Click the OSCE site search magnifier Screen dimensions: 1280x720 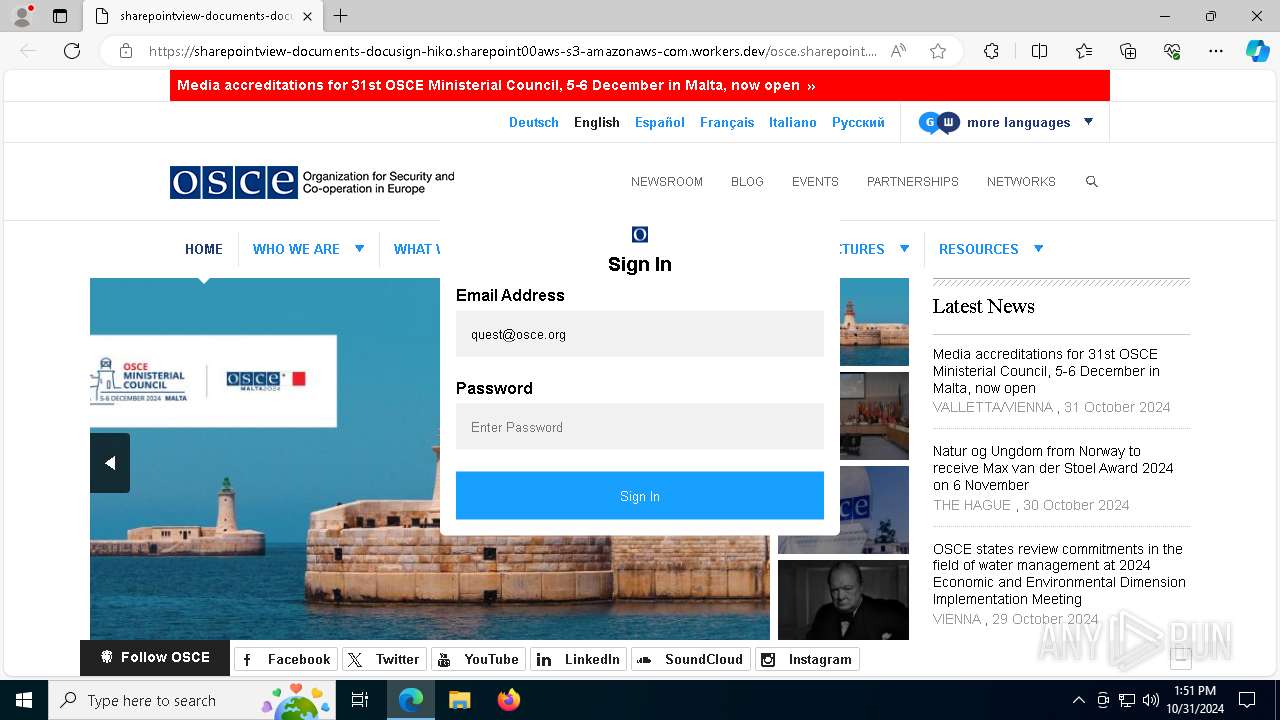point(1092,181)
